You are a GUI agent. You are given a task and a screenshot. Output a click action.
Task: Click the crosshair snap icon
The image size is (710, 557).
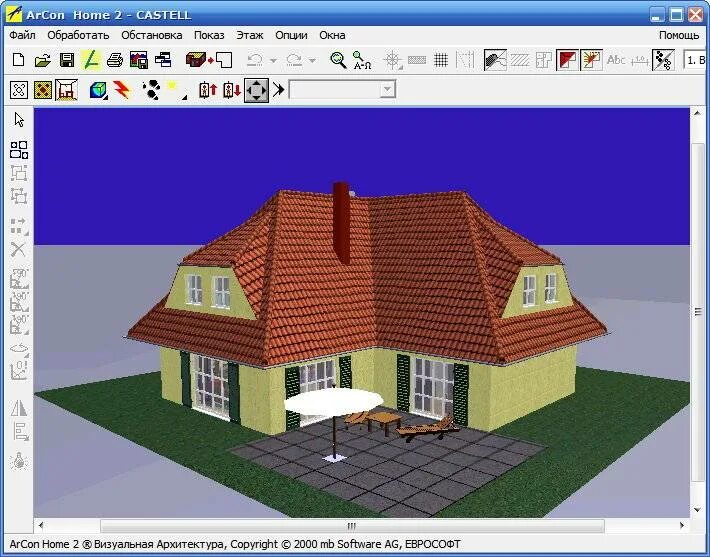point(393,60)
